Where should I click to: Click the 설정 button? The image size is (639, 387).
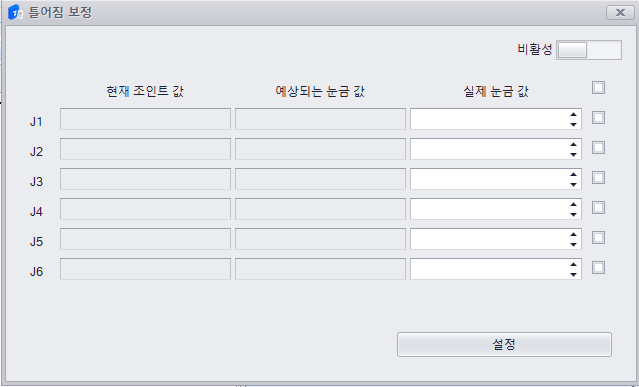tap(504, 345)
